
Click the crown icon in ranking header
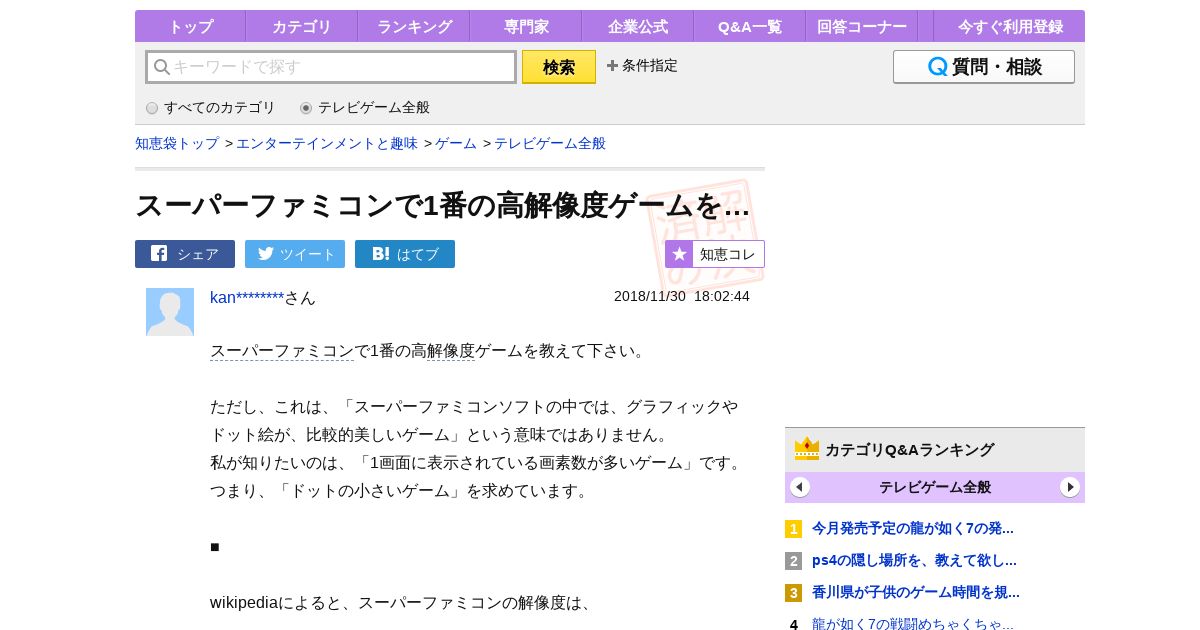[x=807, y=449]
